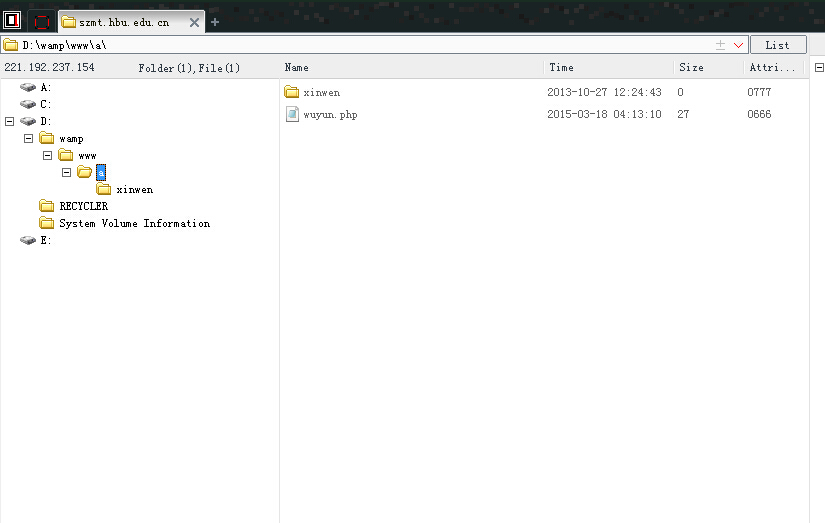
Task: Click the folder icon in address bar
Action: (11, 45)
